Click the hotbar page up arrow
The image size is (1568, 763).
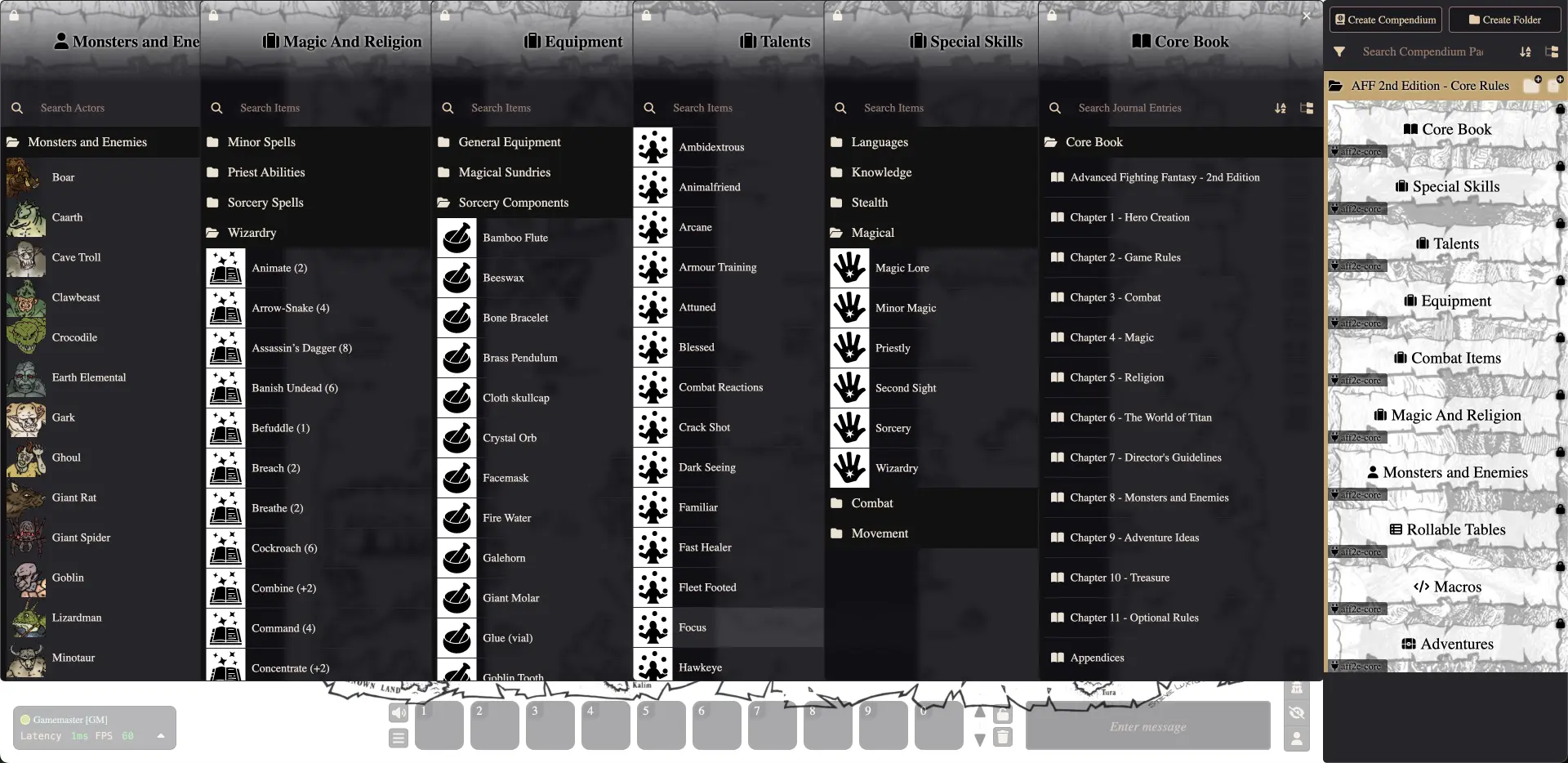980,712
